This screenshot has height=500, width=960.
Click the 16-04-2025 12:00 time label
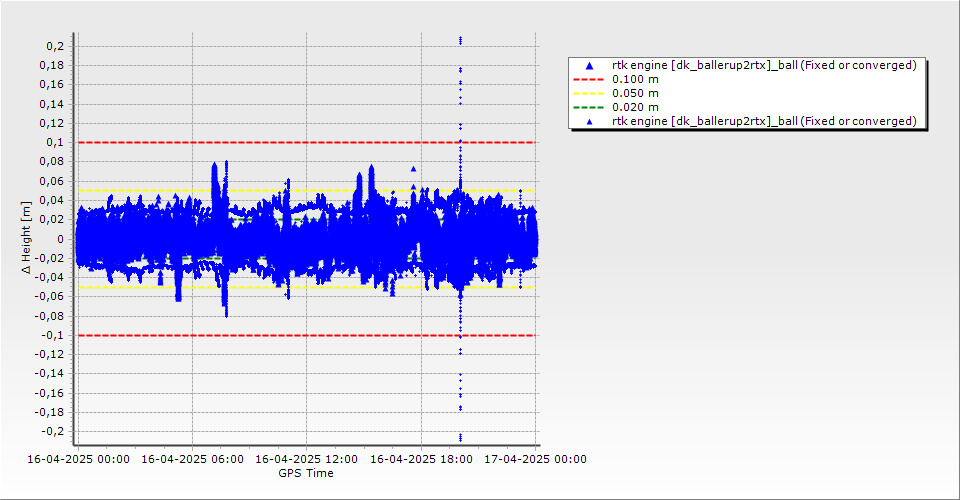click(306, 459)
